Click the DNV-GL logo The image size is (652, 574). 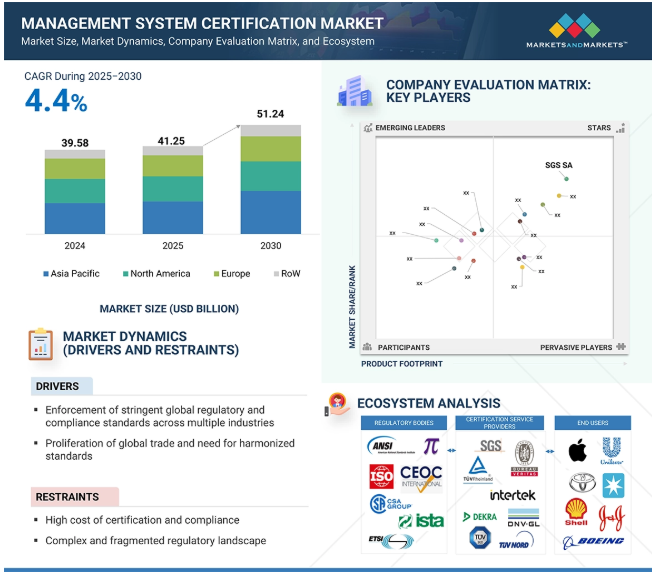(524, 517)
